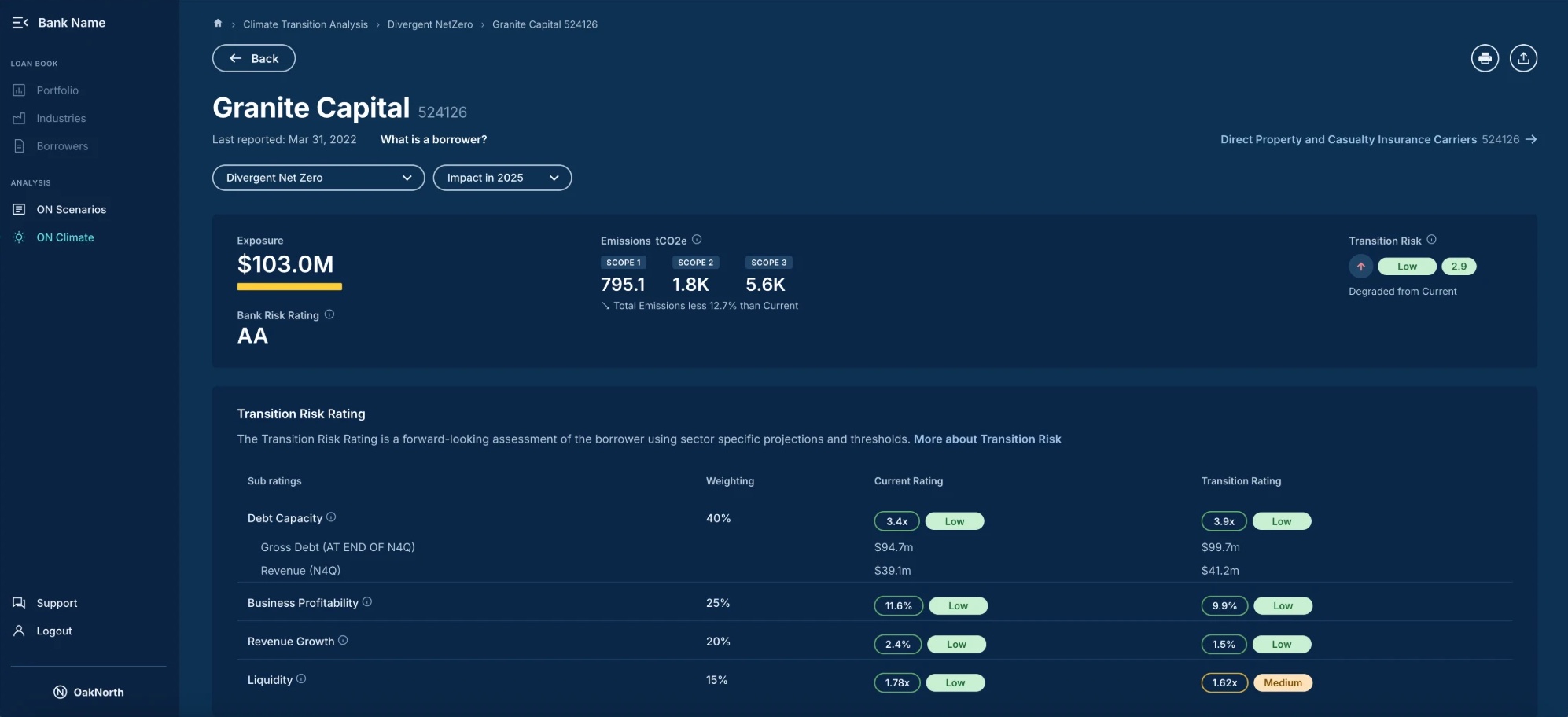Image resolution: width=1568 pixels, height=717 pixels.
Task: Open Industries in sidebar
Action: 61,118
